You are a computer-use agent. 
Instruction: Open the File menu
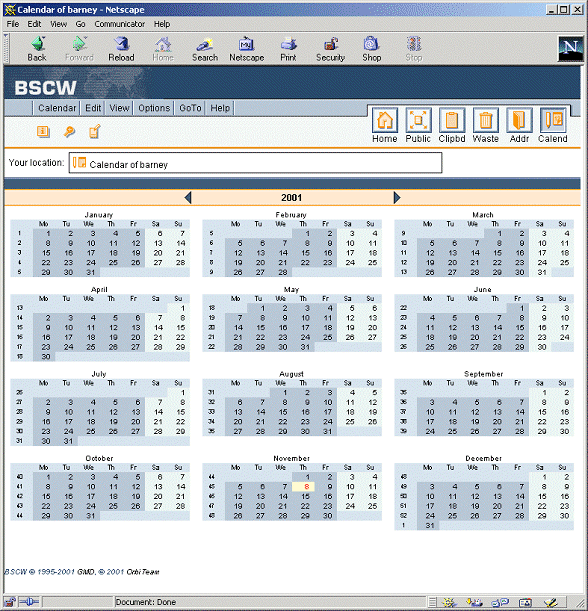(x=12, y=24)
